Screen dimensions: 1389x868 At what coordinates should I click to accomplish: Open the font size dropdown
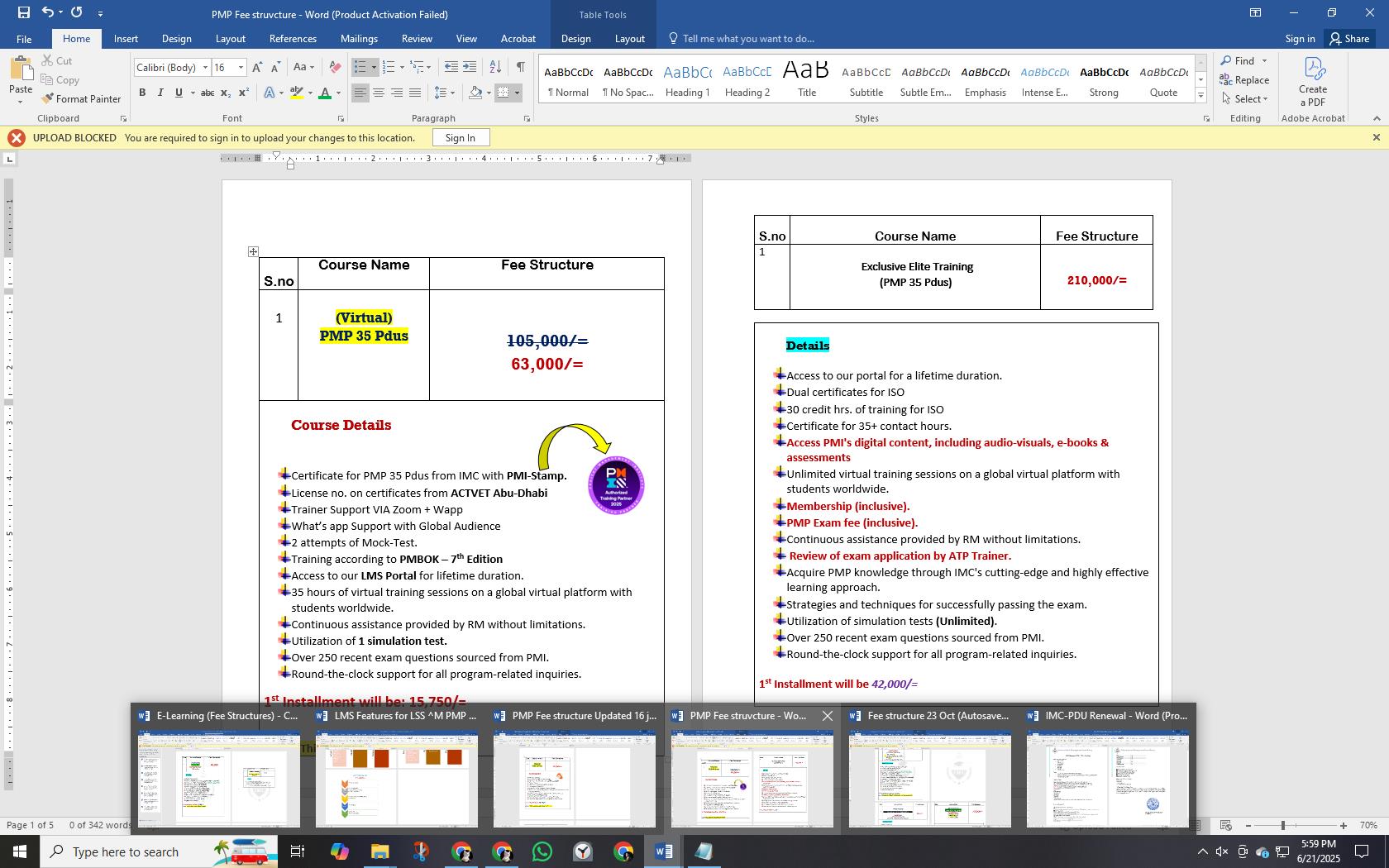[241, 68]
